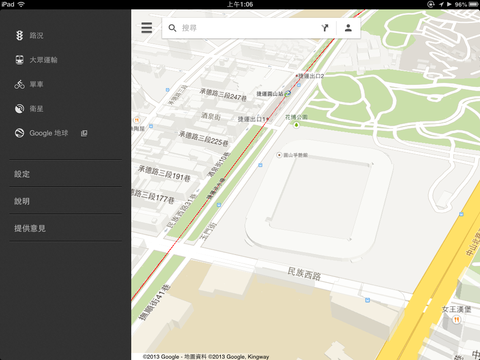Collapse the sidebar with the hamburger icon
This screenshot has height=360, width=480.
(147, 28)
